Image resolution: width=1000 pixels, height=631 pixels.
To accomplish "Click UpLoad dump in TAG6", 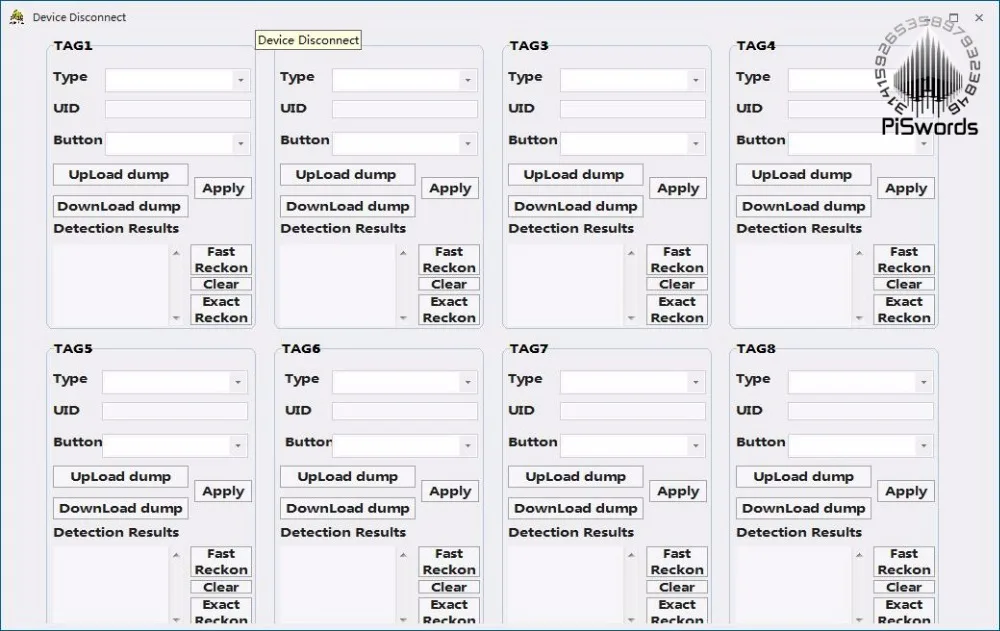I will pyautogui.click(x=348, y=477).
